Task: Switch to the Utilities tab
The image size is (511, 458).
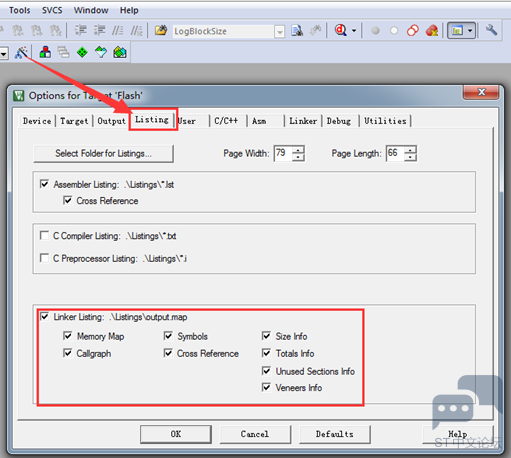Action: 385,121
